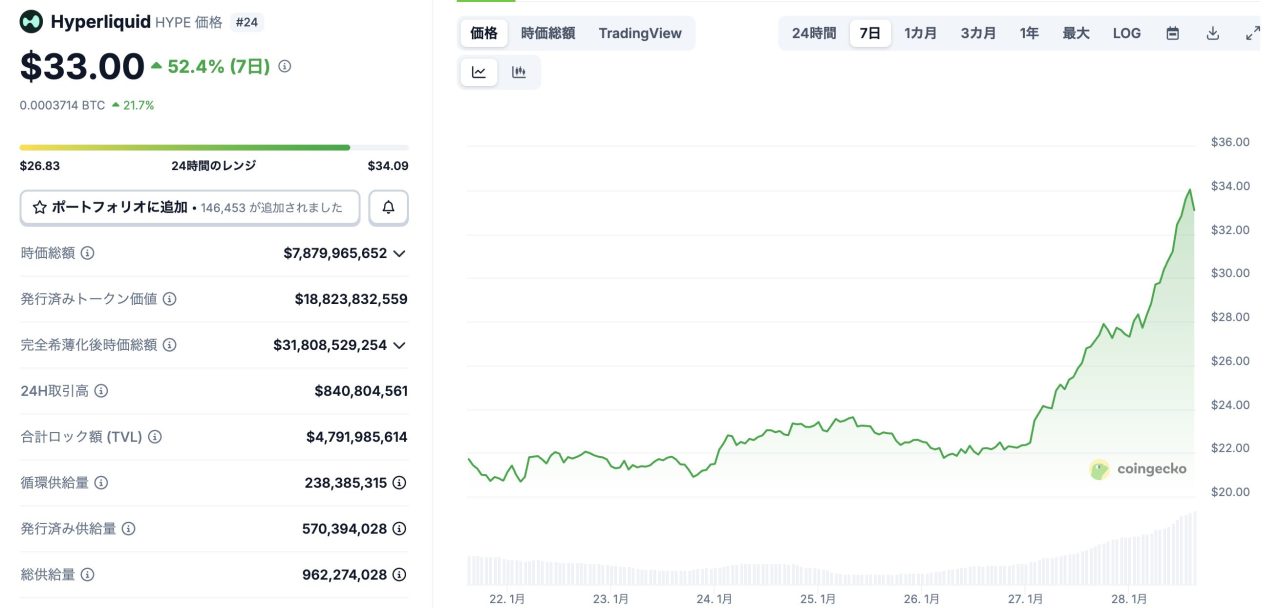Open the calendar date range picker

pyautogui.click(x=1173, y=33)
